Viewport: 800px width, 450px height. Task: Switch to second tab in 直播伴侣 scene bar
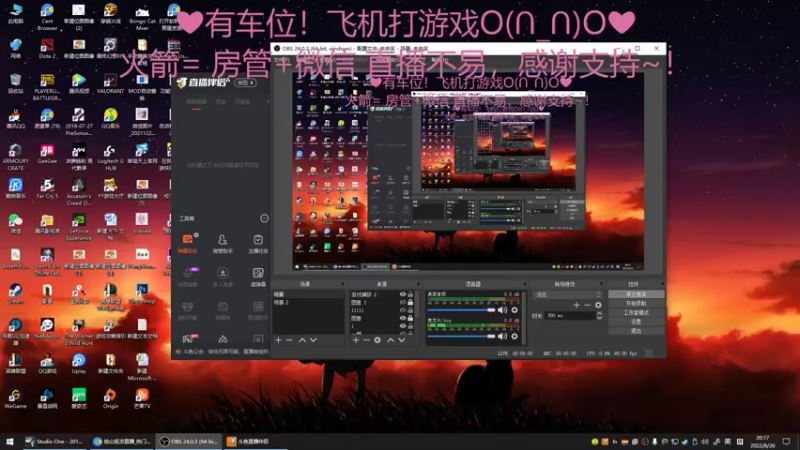[x=220, y=102]
